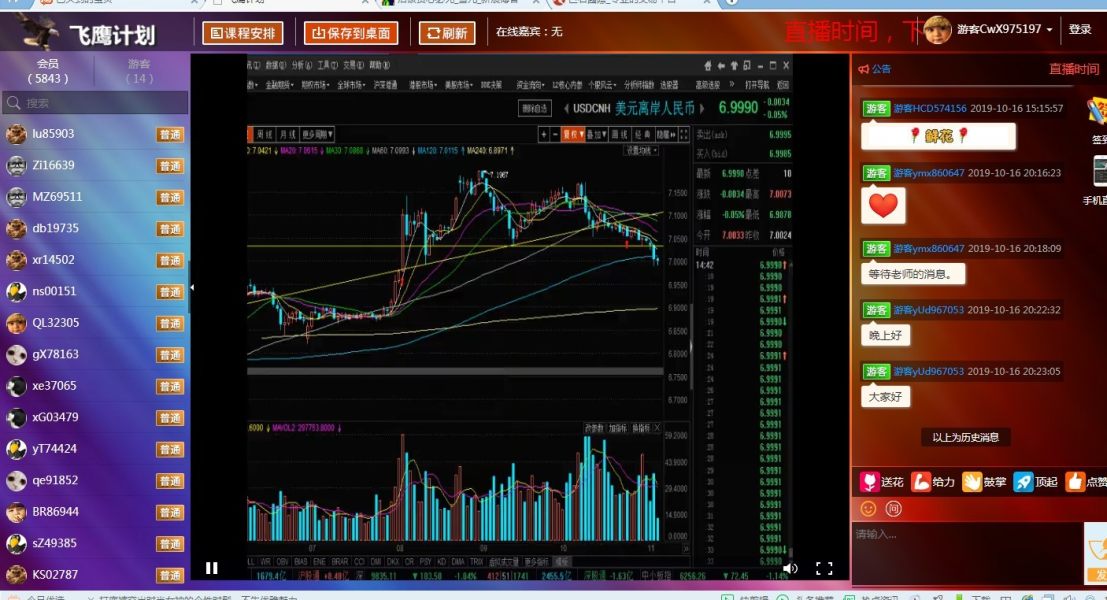Switch to the 游客 (14) tab
1107x600 pixels.
coord(139,71)
